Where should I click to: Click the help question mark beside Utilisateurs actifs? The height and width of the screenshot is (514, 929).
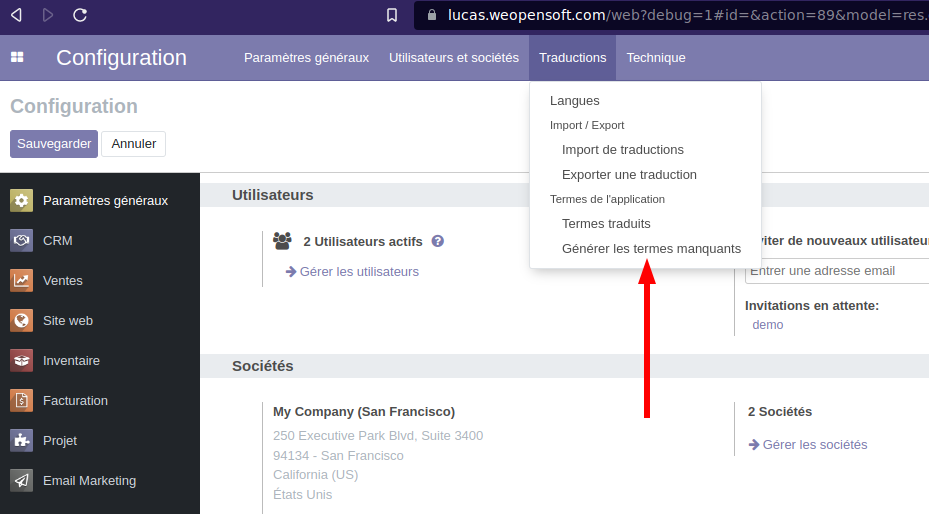click(438, 241)
